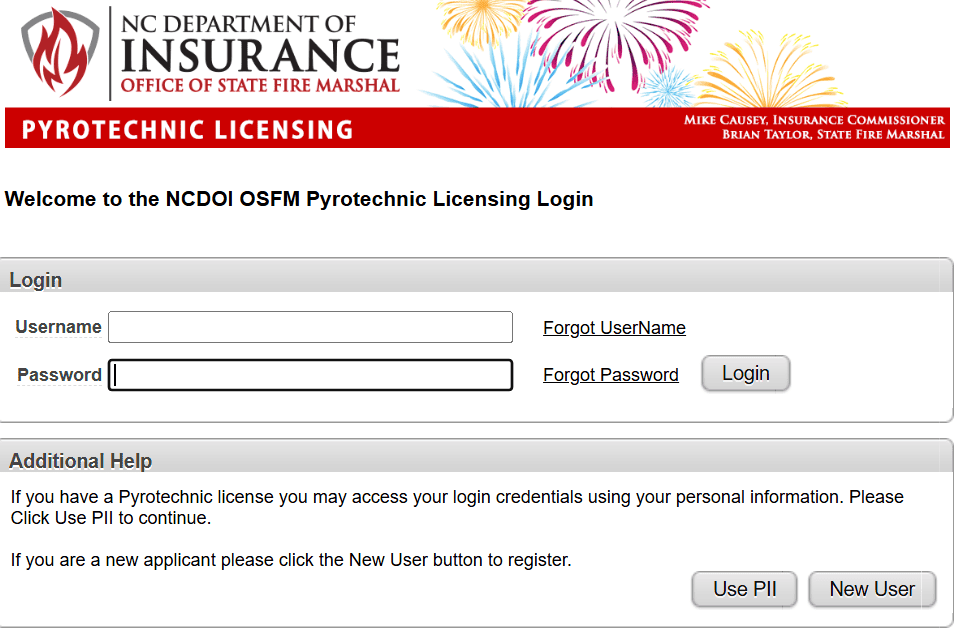Click the Additional Help panel header
Viewport: 966px width, 639px height.
pyautogui.click(x=81, y=461)
